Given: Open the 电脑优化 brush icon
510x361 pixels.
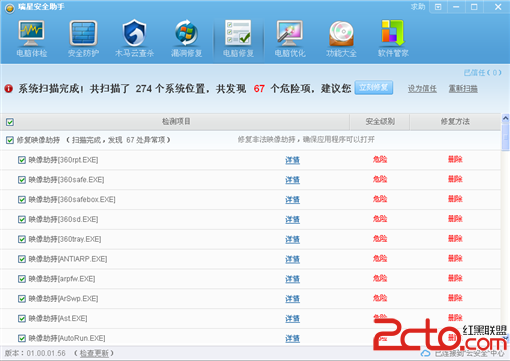Looking at the screenshot, I should (290, 33).
